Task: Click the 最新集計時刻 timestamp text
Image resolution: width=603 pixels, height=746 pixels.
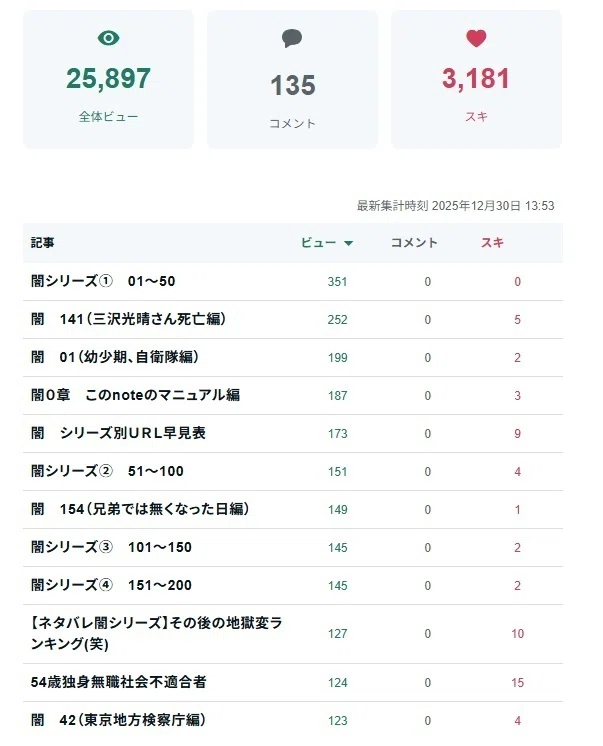Action: point(455,206)
